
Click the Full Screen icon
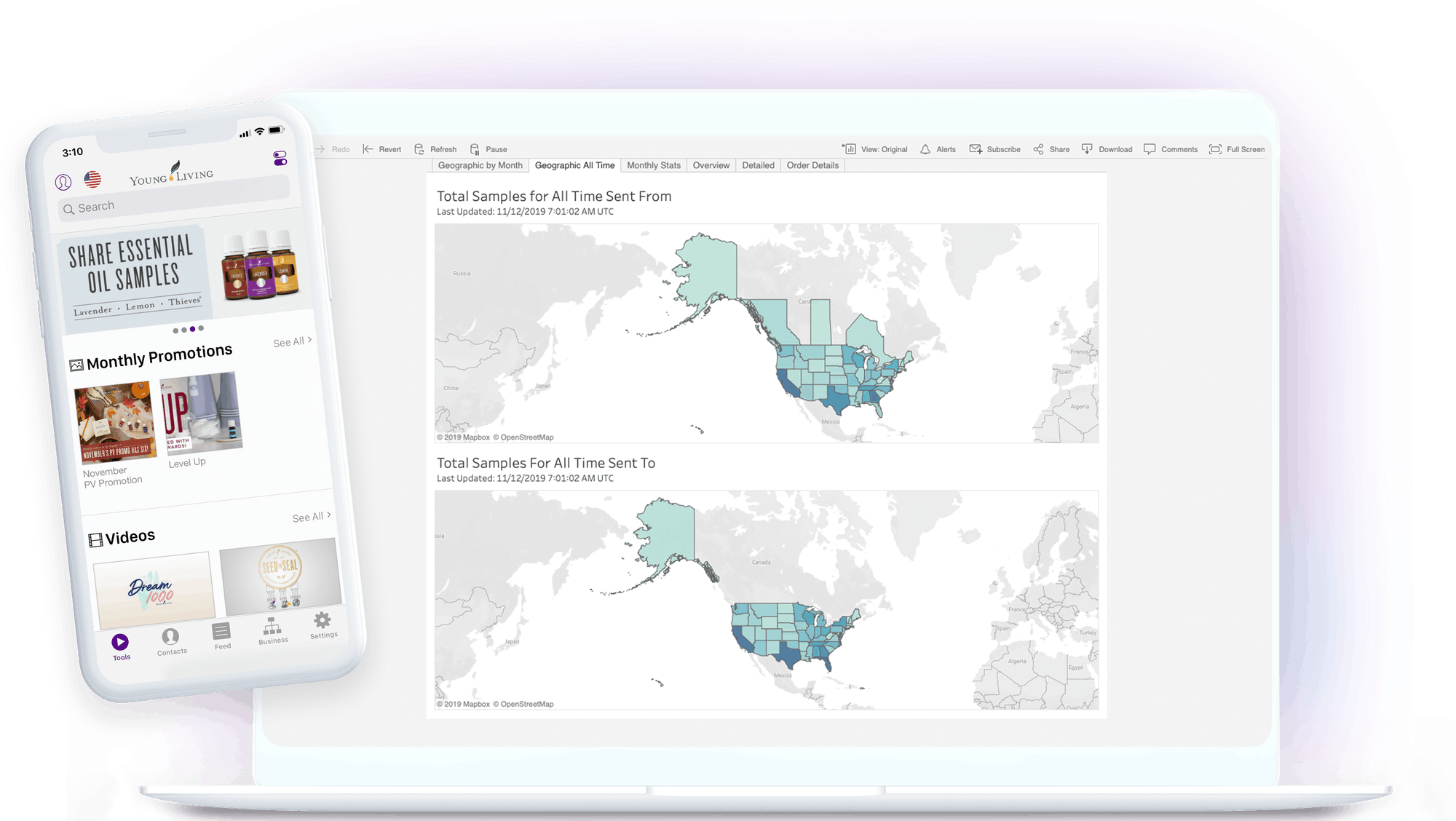point(1215,149)
